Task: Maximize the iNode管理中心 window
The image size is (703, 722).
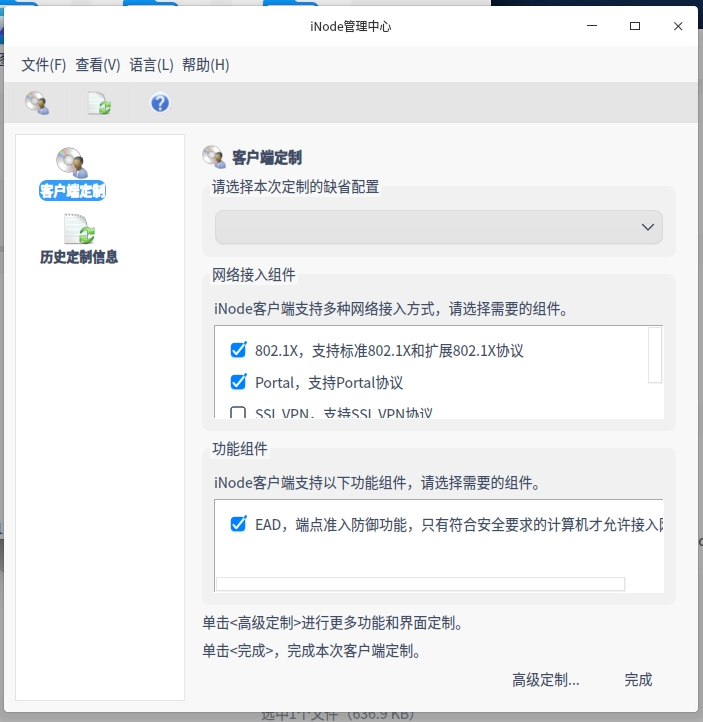Action: coord(635,26)
